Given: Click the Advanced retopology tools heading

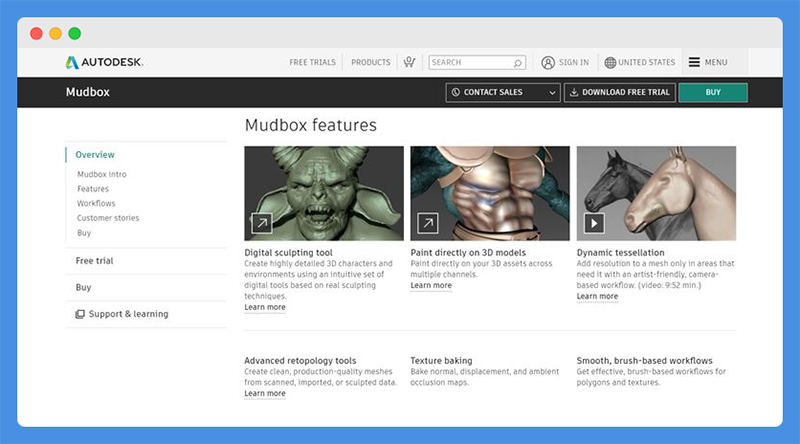Looking at the screenshot, I should click(x=300, y=361).
